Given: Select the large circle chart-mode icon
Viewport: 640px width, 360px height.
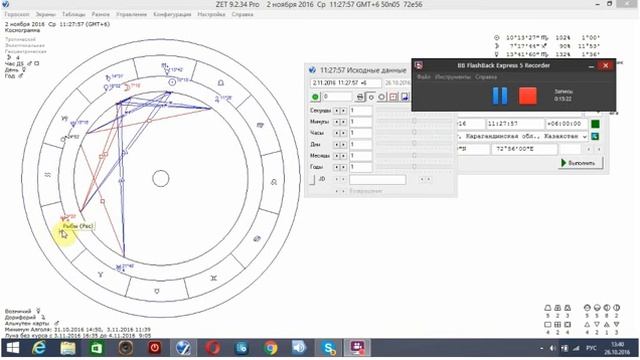Looking at the screenshot, I should point(382,97).
